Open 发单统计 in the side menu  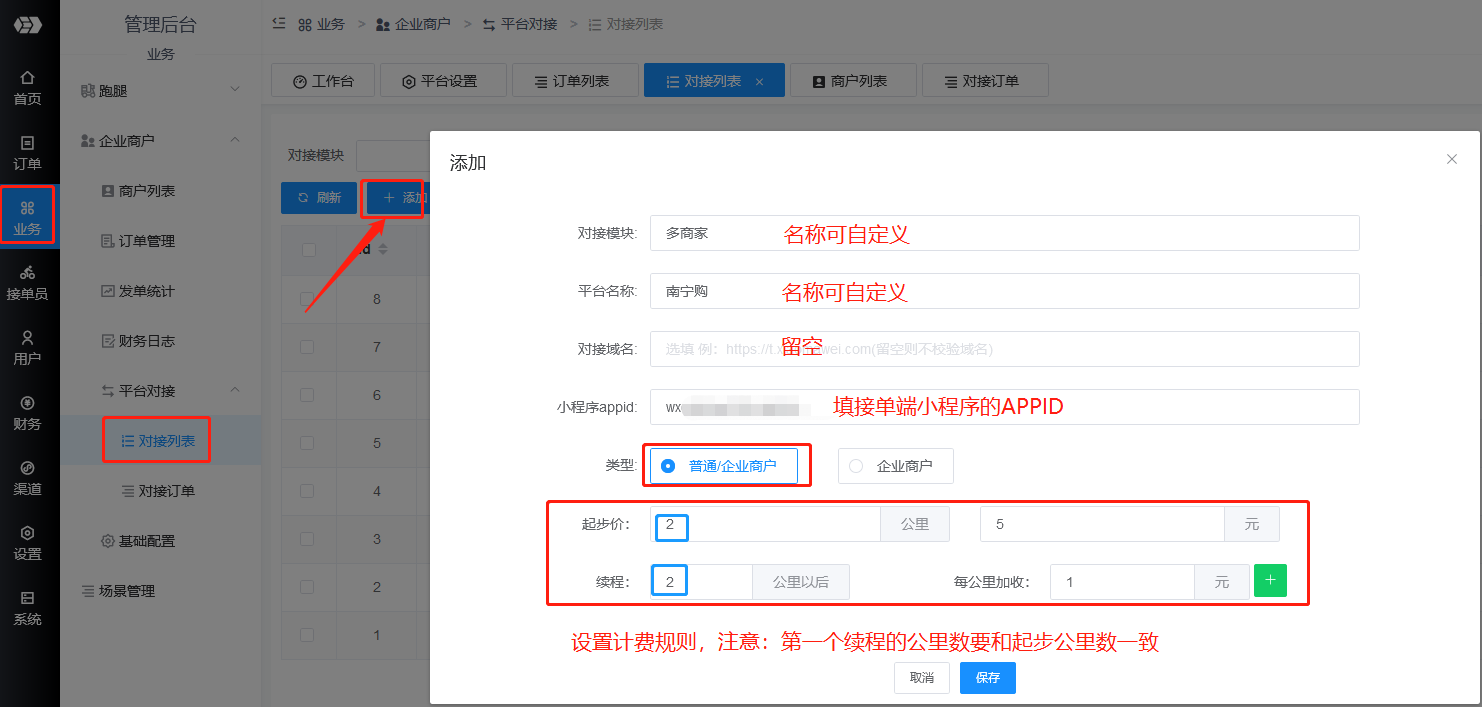click(161, 290)
